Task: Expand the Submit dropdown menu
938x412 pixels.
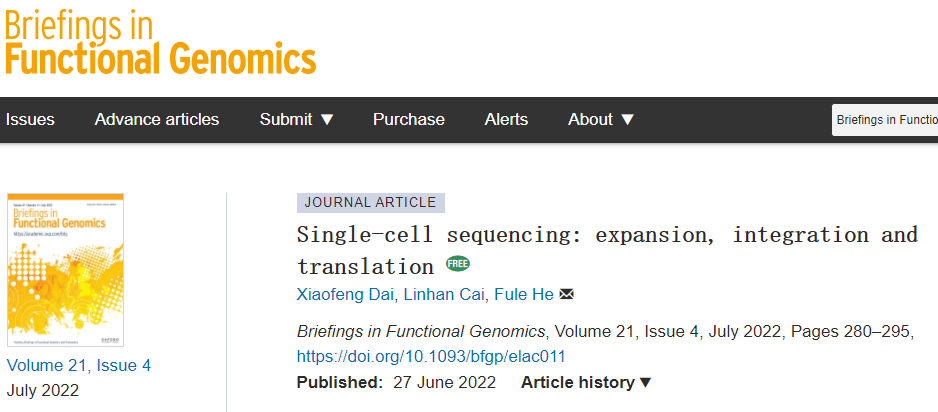Action: coord(296,120)
